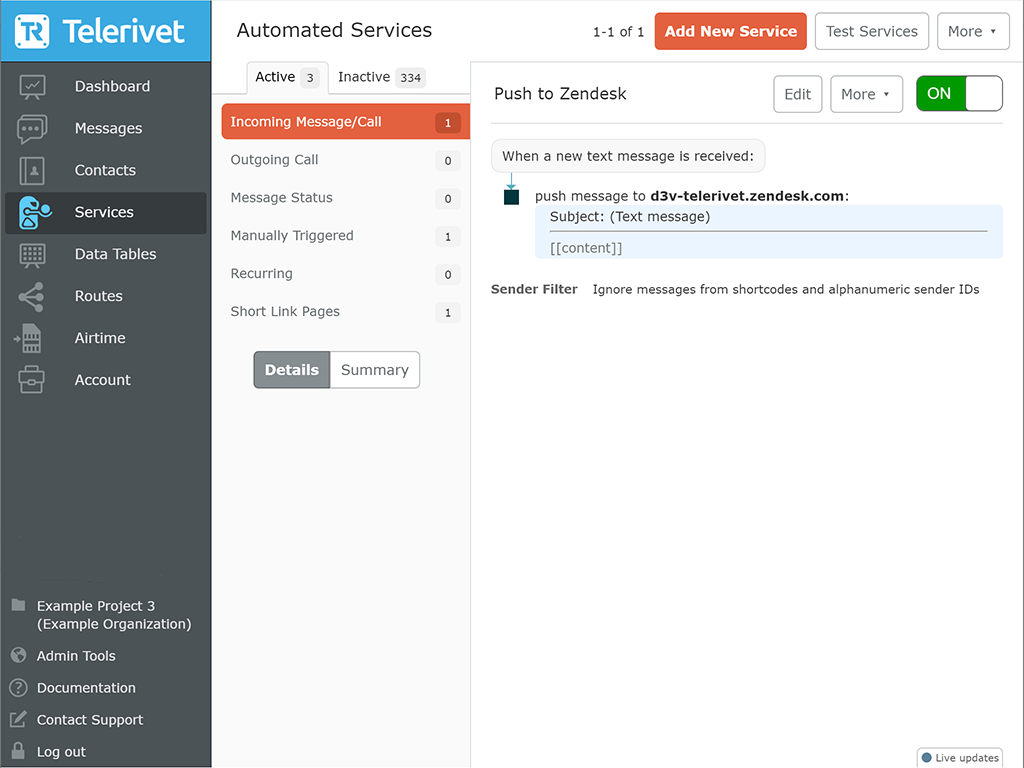
Task: Click the Documentation question mark icon
Action: tap(18, 688)
